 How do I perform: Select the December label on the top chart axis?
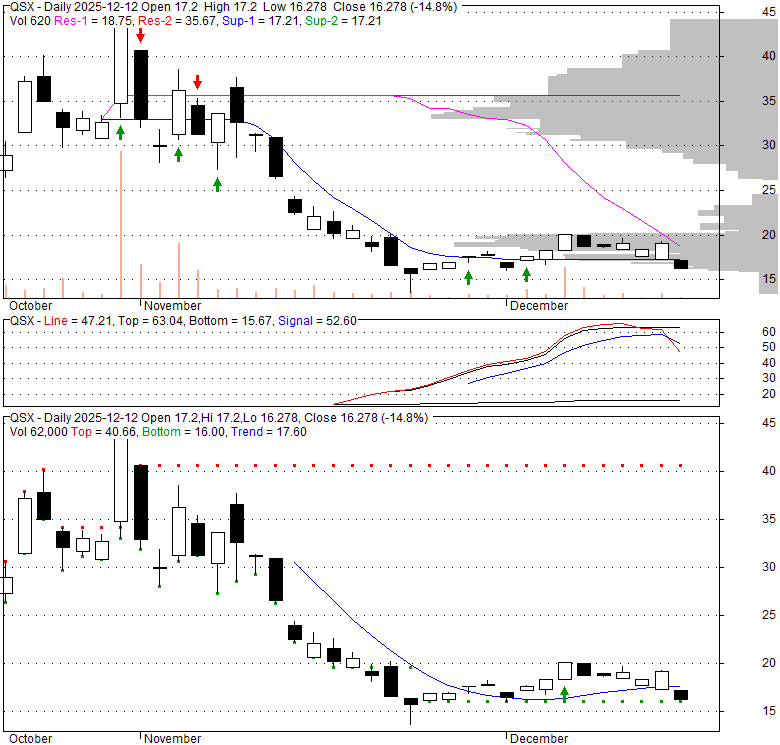[x=539, y=306]
